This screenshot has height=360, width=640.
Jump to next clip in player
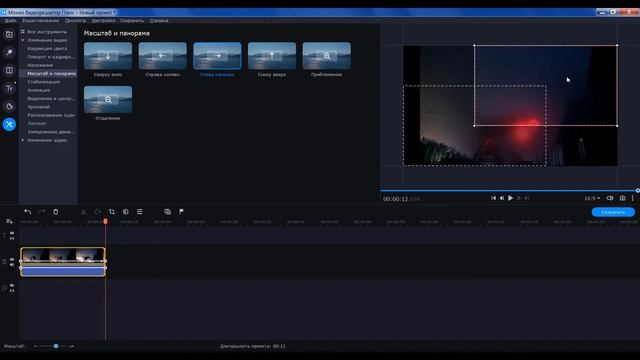527,198
